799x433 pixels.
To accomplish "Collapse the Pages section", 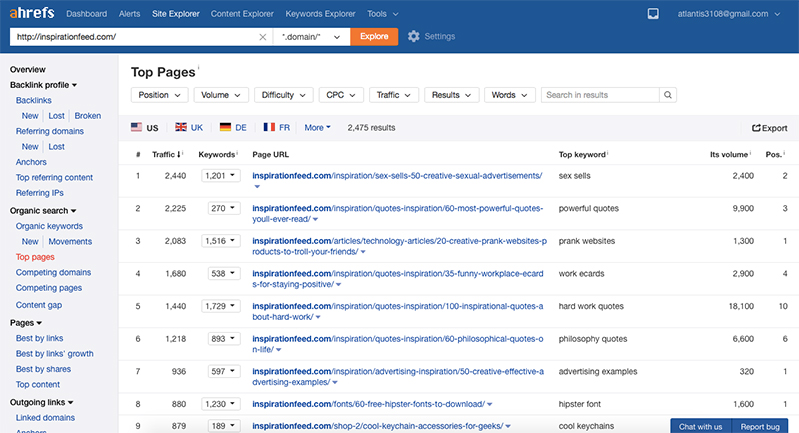I will coord(25,322).
